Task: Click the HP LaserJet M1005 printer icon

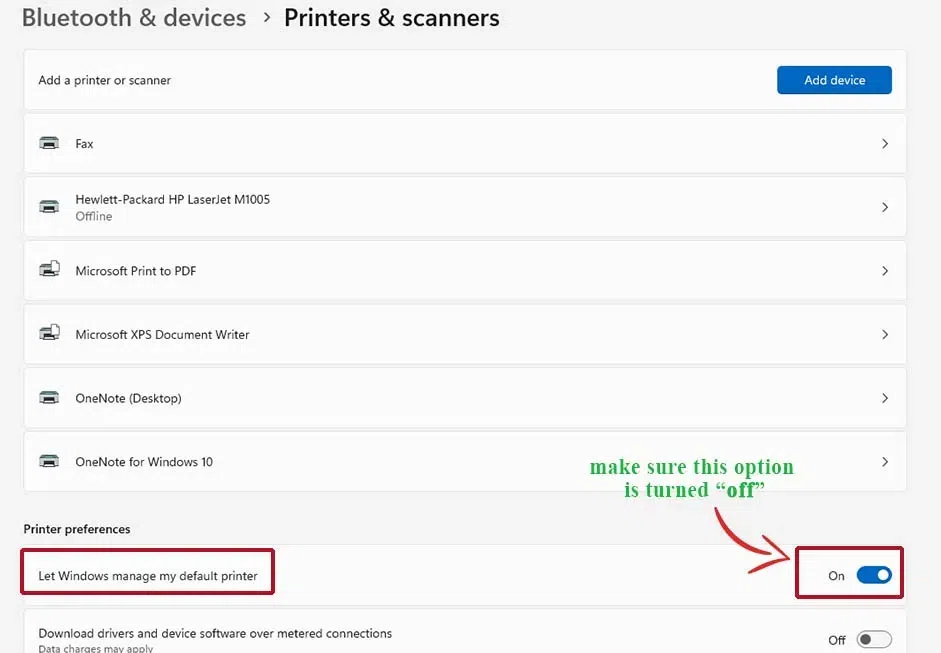Action: [x=49, y=207]
